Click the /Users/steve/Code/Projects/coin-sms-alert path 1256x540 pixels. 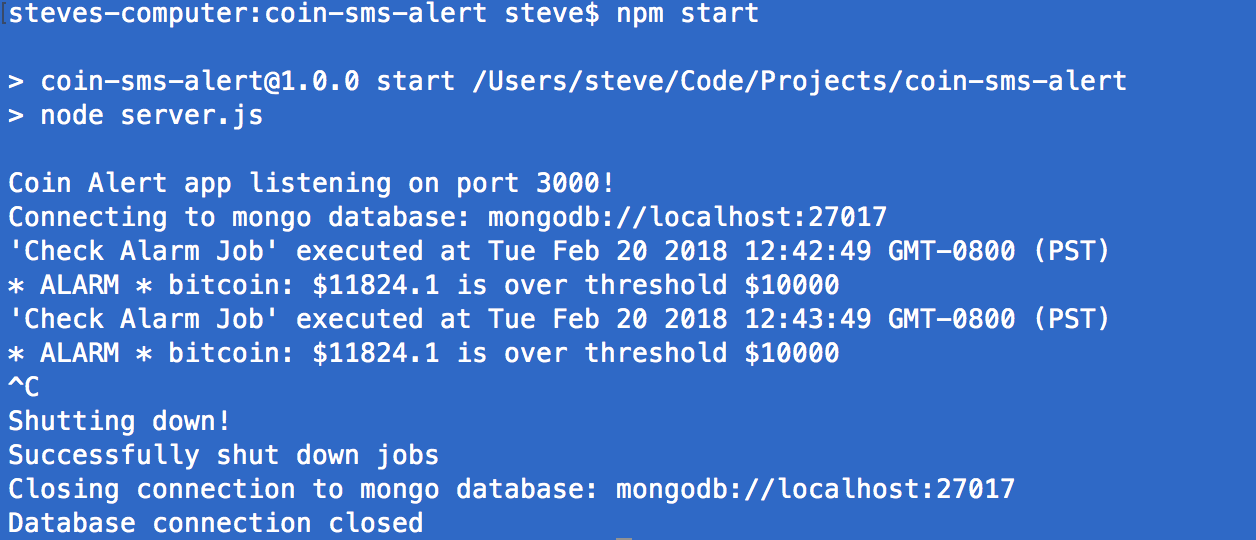click(799, 82)
